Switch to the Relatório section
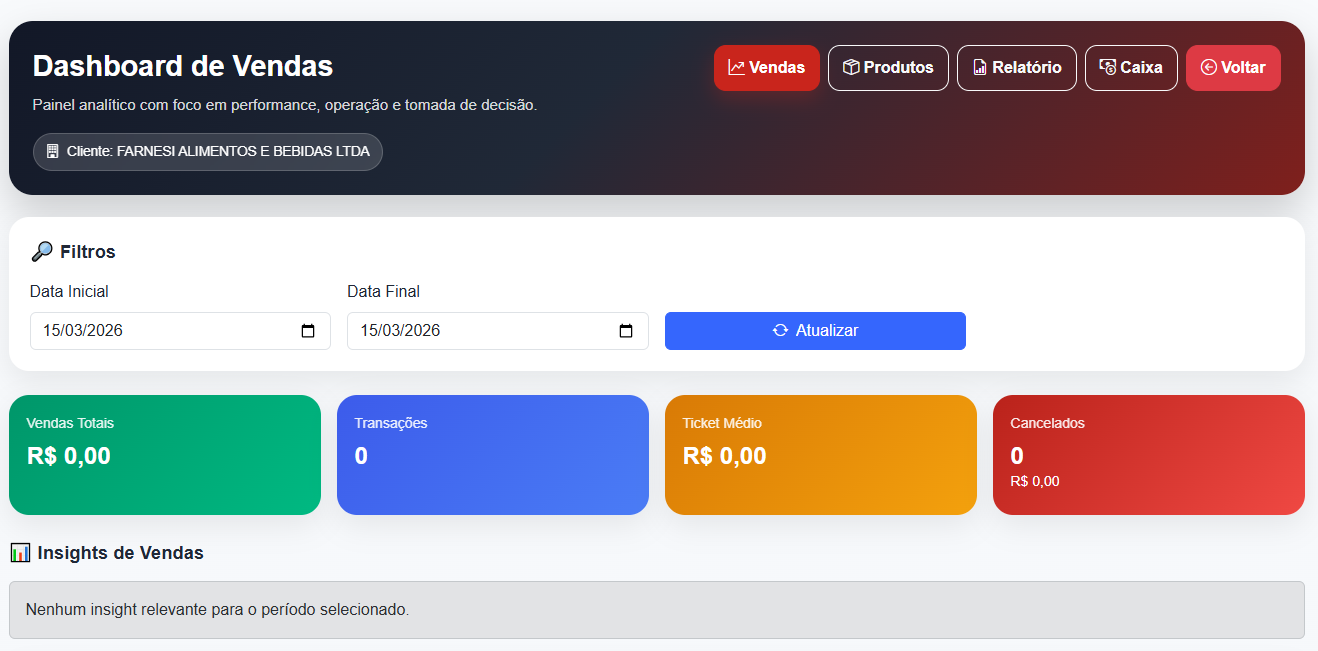Image resolution: width=1318 pixels, height=651 pixels. pyautogui.click(x=1016, y=67)
